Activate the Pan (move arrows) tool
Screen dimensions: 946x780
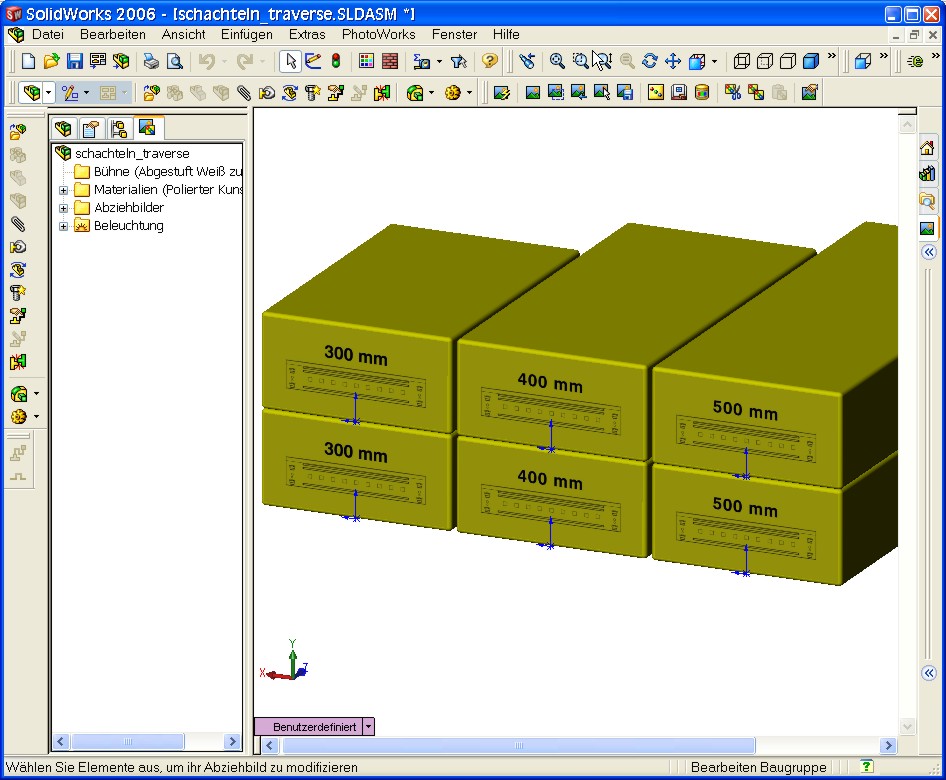[673, 61]
